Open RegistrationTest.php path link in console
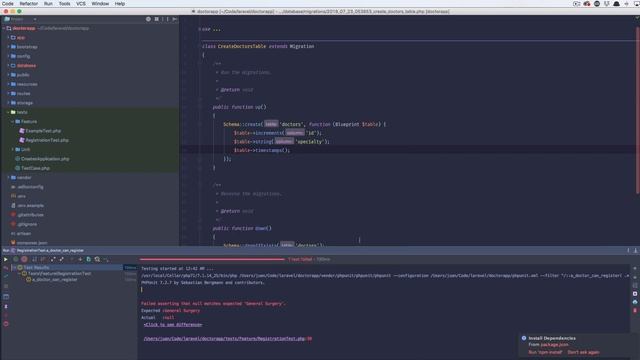The width and height of the screenshot is (640, 360). tap(224, 339)
